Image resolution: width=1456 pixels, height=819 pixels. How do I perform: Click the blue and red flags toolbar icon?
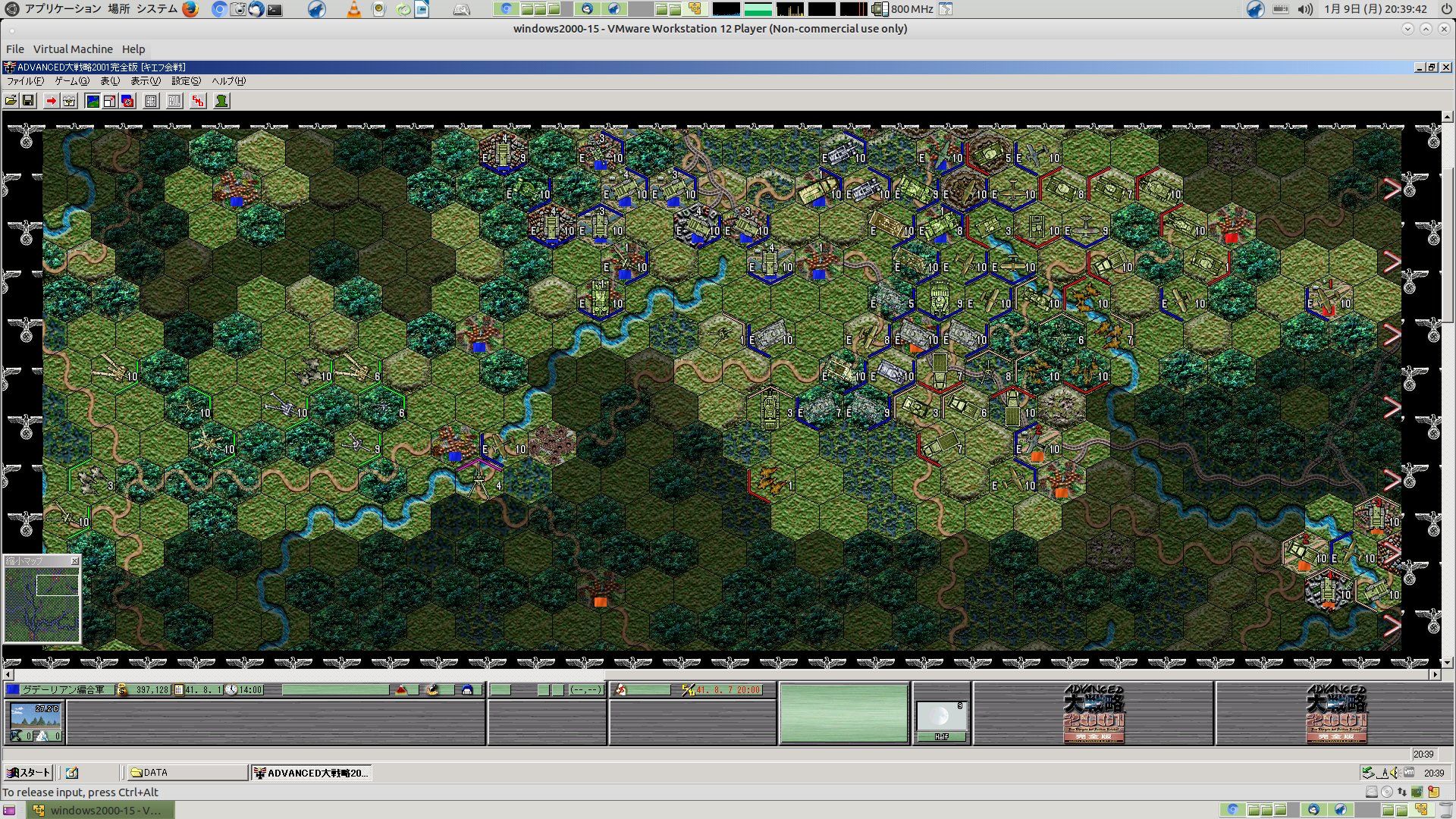pyautogui.click(x=127, y=101)
